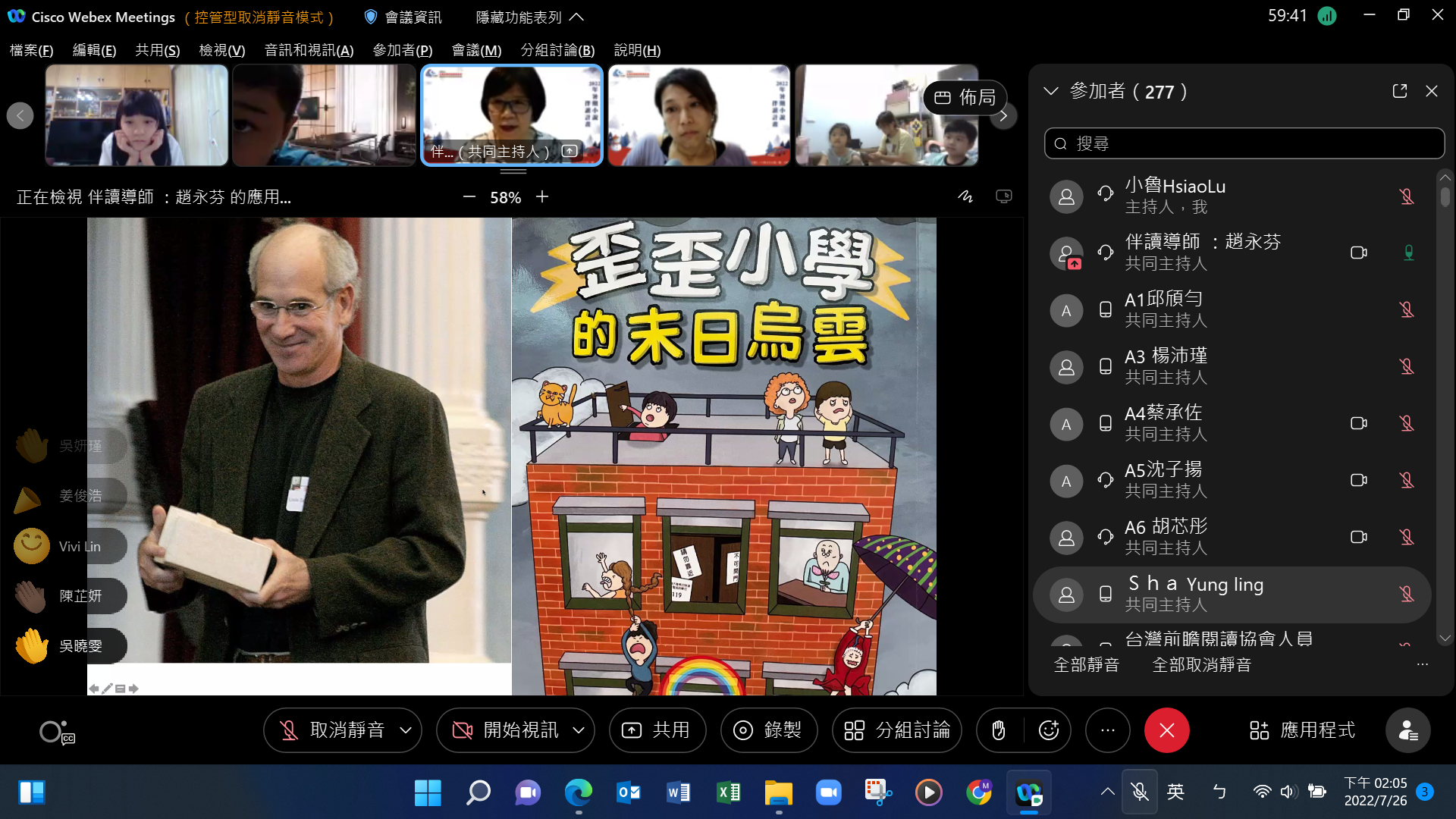
Task: Collapse 隱藏功能表列 menu bar chevron
Action: pos(576,17)
